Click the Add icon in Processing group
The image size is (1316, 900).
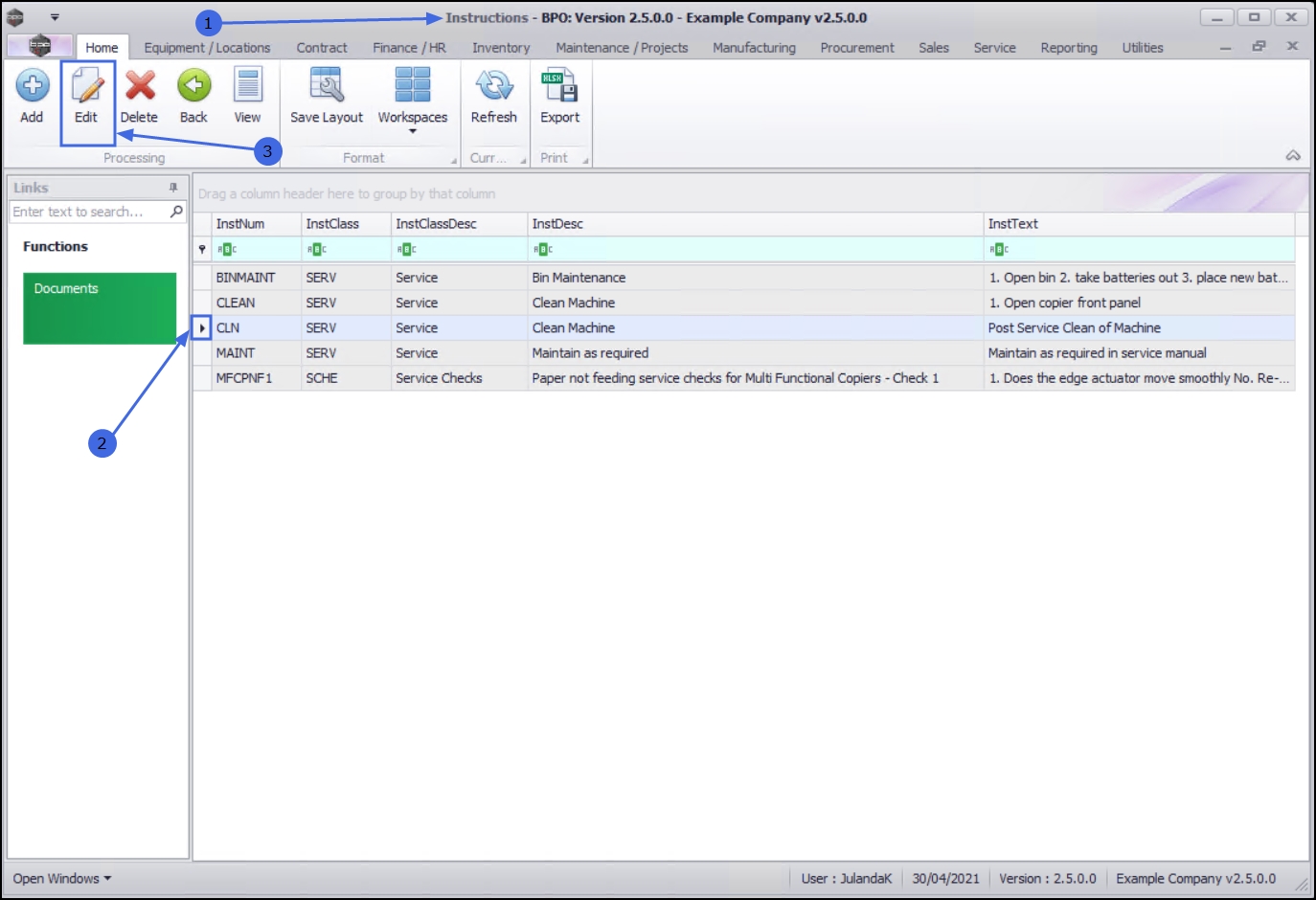tap(32, 85)
